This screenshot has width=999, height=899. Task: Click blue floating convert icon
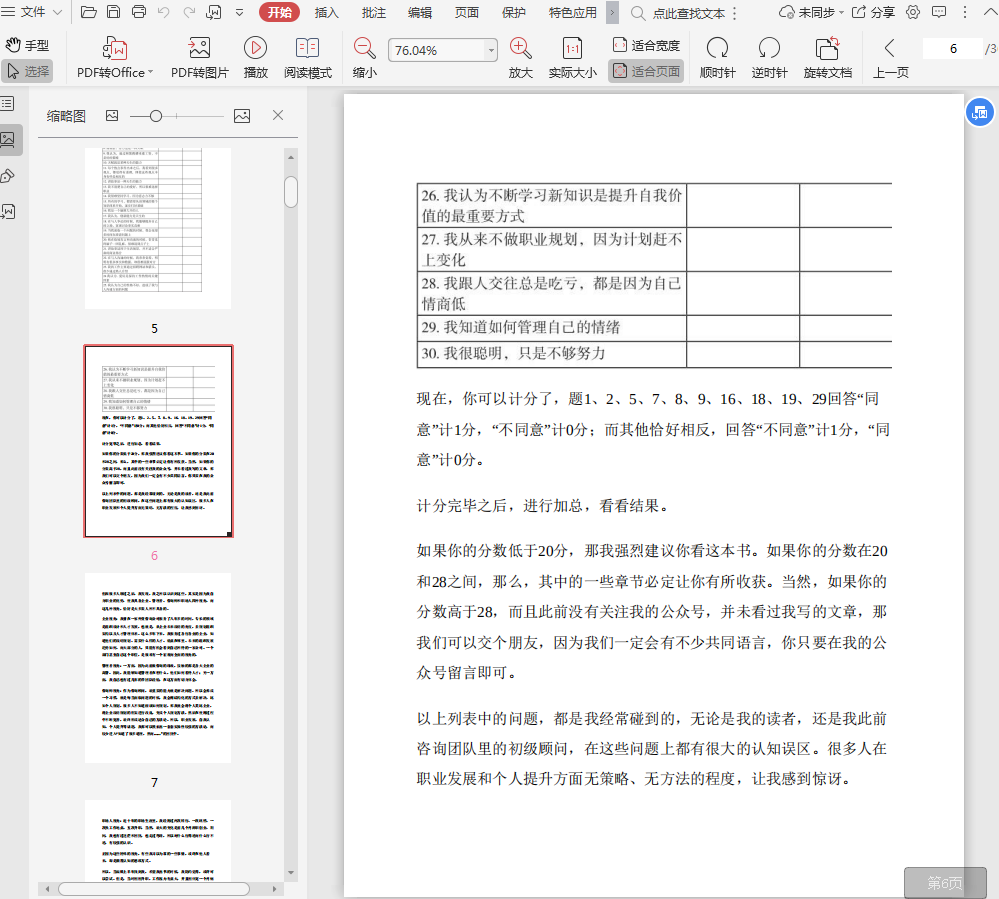point(981,113)
